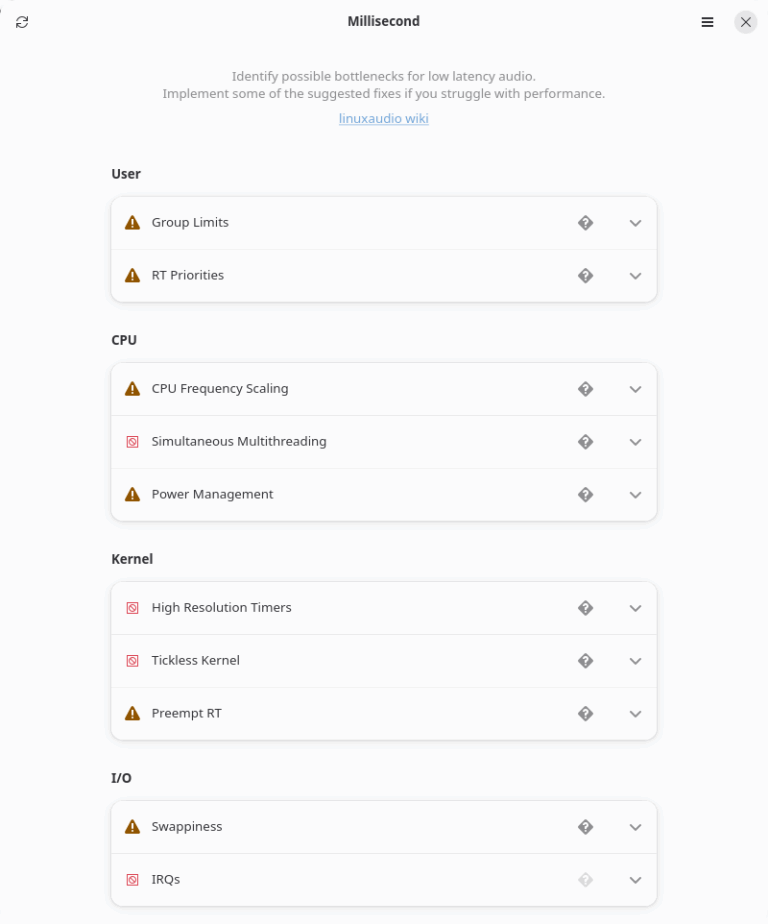Expand the Swappiness row
Screen dimensions: 768x924
coord(635,827)
